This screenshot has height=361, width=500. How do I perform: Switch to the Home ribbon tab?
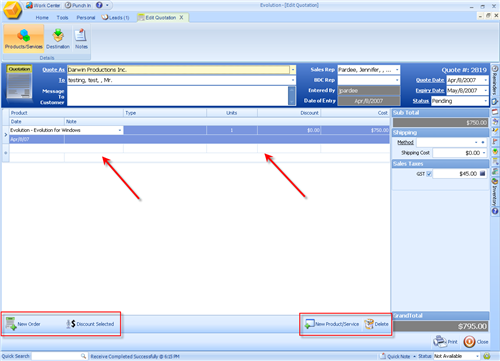tap(42, 17)
